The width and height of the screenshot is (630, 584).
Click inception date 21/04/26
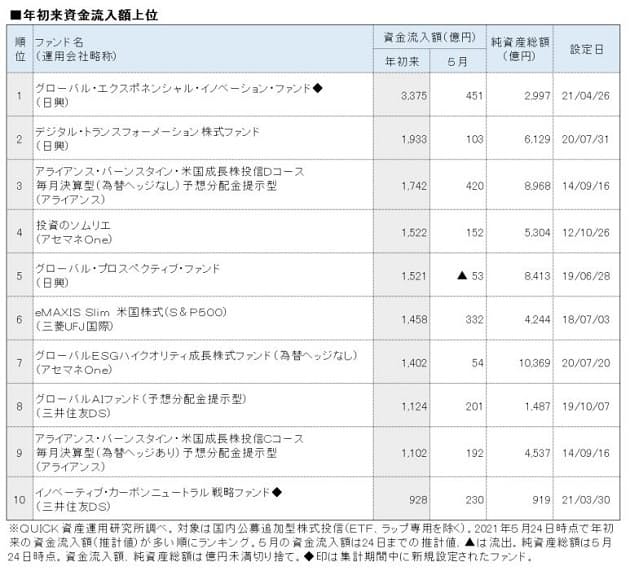coord(585,96)
